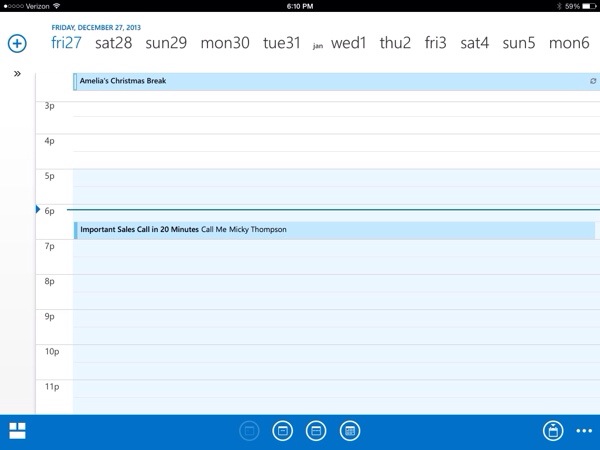Tap the 7p time label

click(x=49, y=246)
